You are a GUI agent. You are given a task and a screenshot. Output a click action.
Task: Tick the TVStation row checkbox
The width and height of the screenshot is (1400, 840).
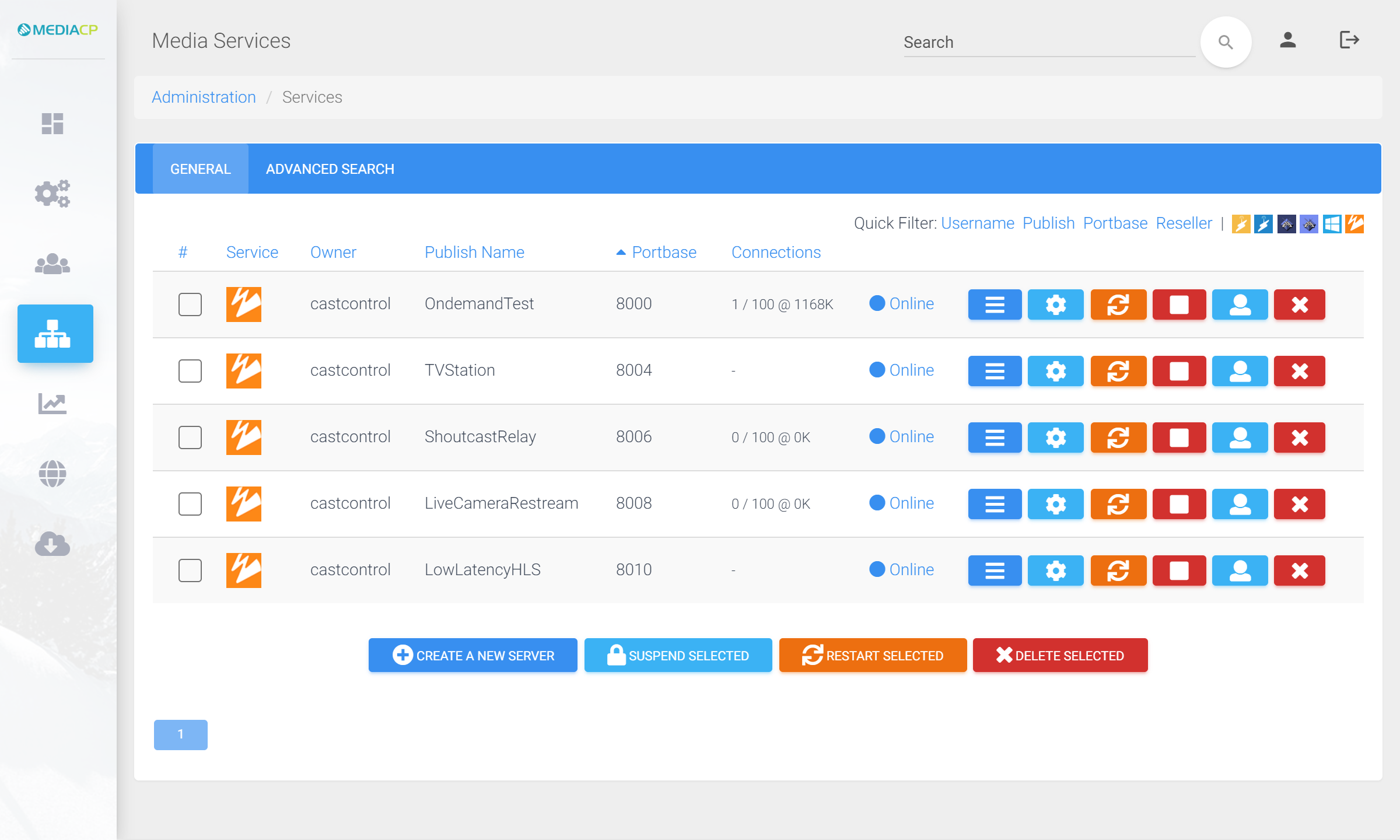(190, 371)
